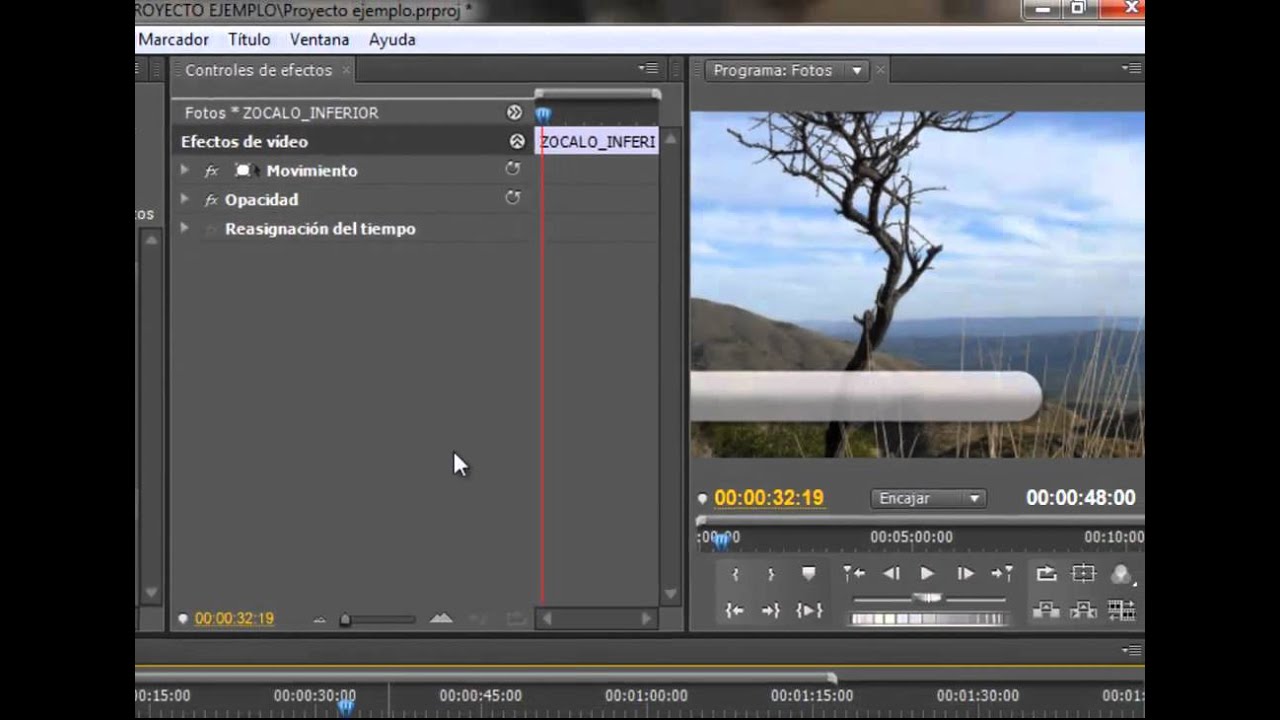Screen dimensions: 1280x720
Task: Set Out point marker
Action: pos(771,574)
